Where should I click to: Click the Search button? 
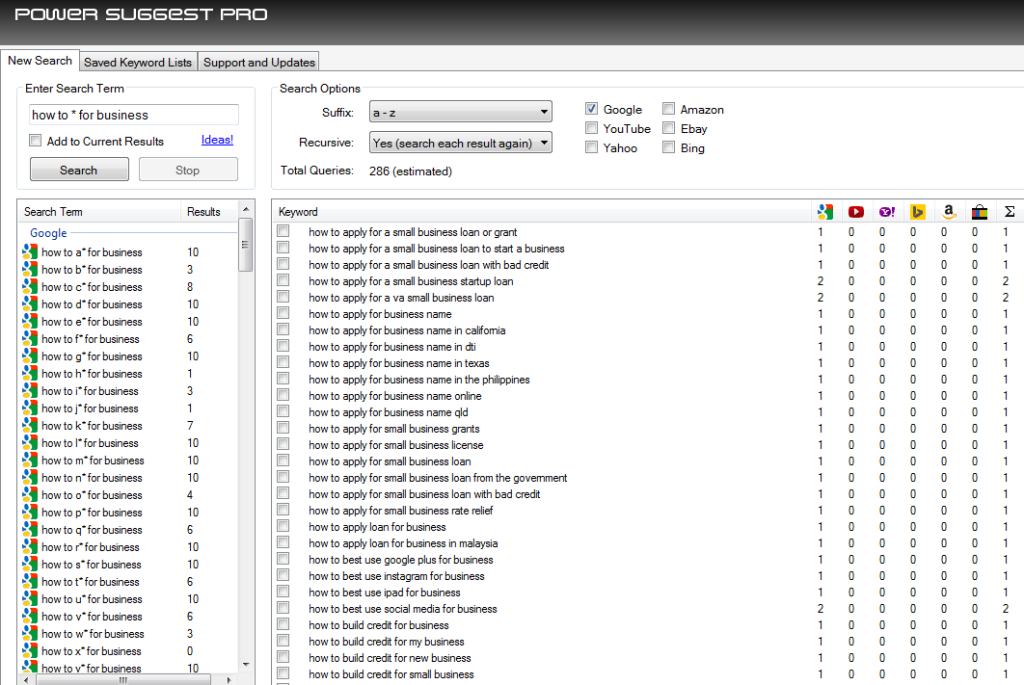pos(79,170)
